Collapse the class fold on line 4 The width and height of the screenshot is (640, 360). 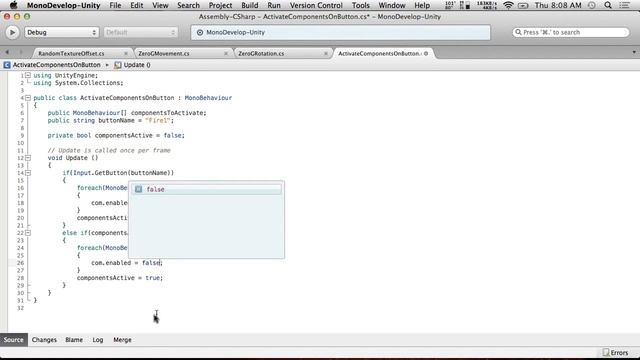coord(28,98)
